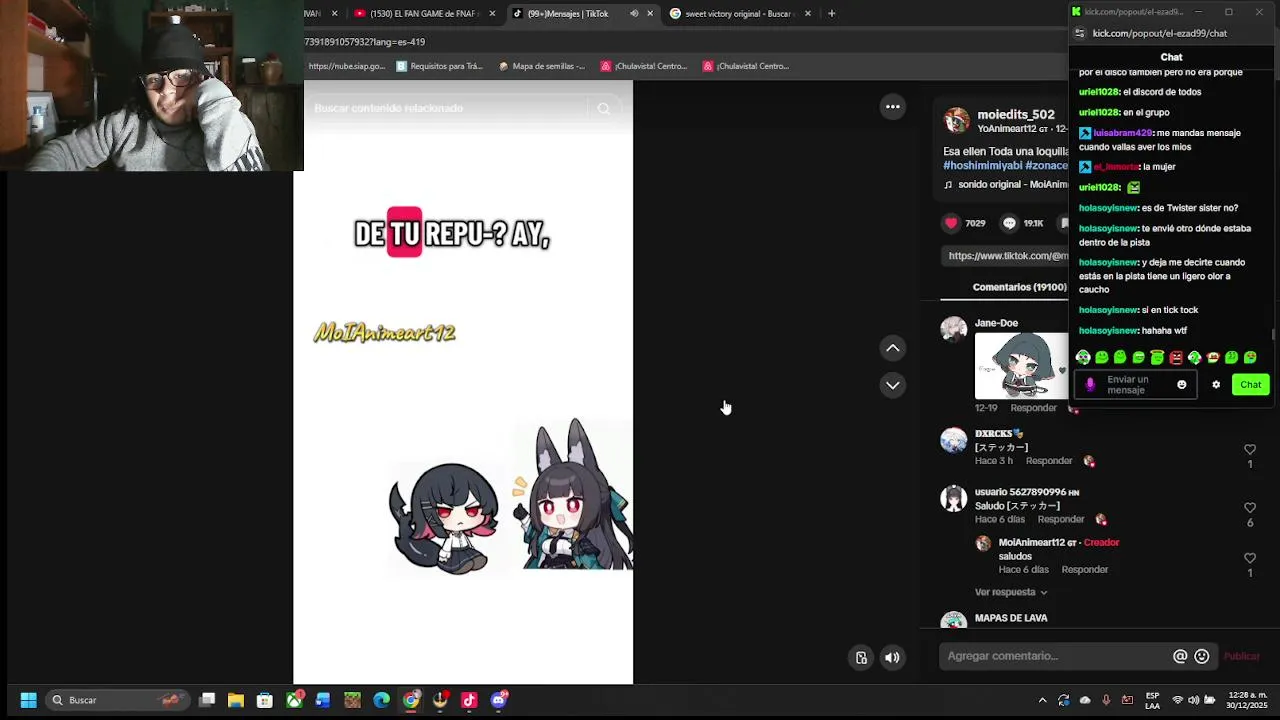Image resolution: width=1280 pixels, height=720 pixels.
Task: Open Xbox app from taskbar
Action: tap(294, 700)
